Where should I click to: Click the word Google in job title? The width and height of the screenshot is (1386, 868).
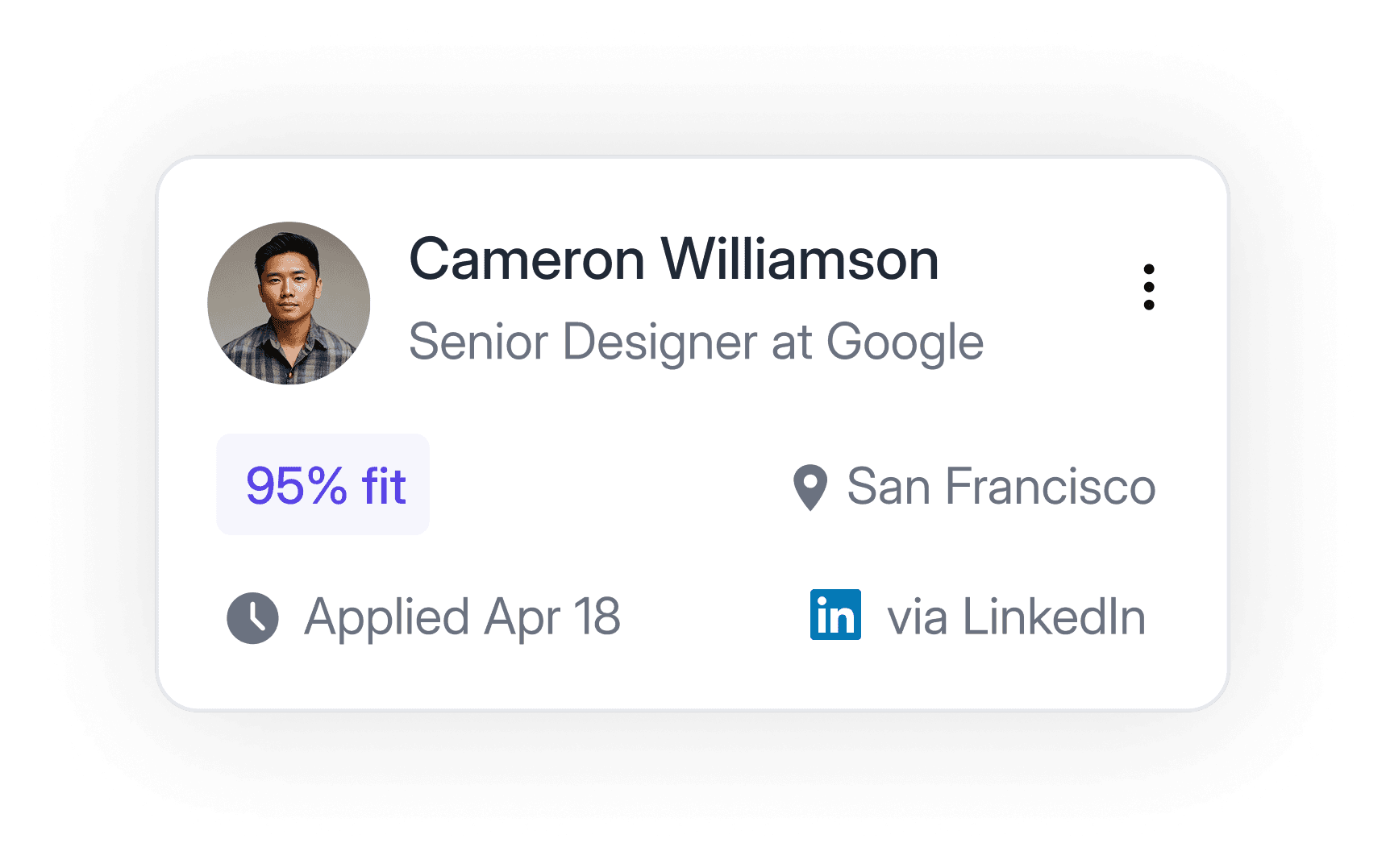[905, 343]
